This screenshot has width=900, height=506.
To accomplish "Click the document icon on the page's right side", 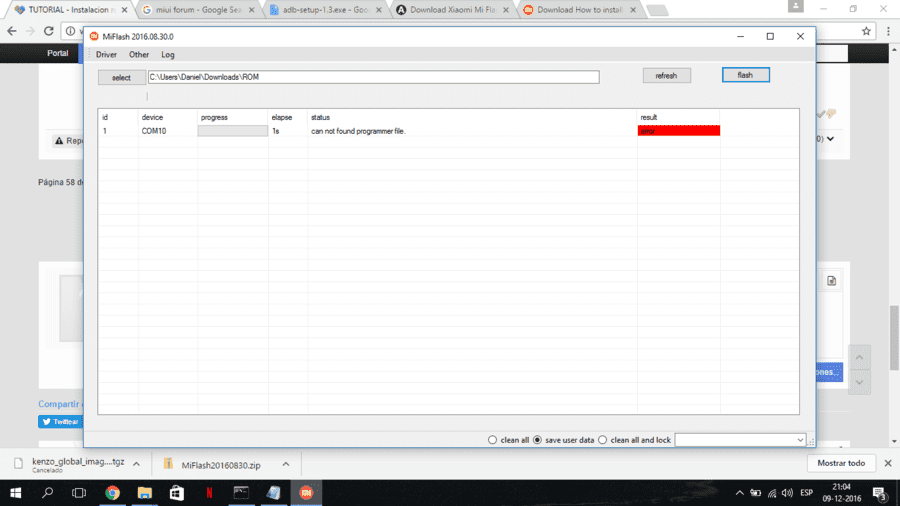I will point(832,281).
